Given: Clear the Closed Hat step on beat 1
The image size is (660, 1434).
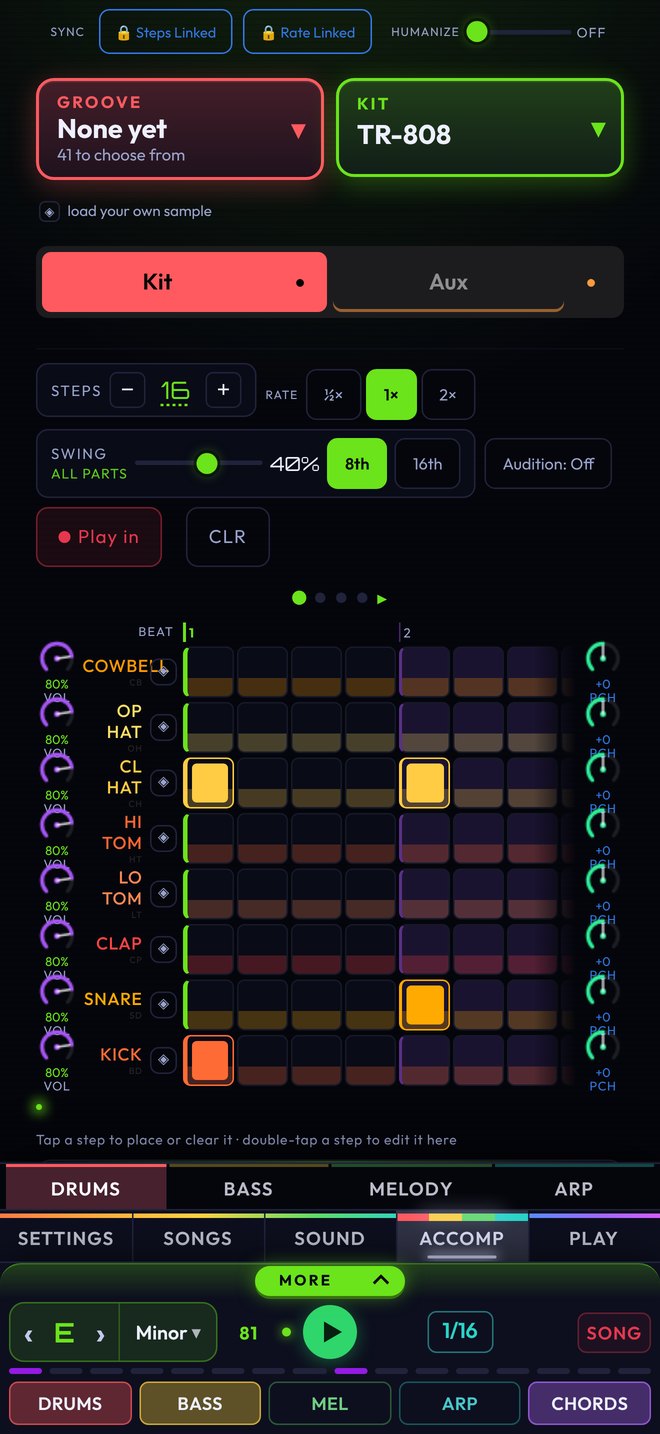Looking at the screenshot, I should tap(209, 783).
